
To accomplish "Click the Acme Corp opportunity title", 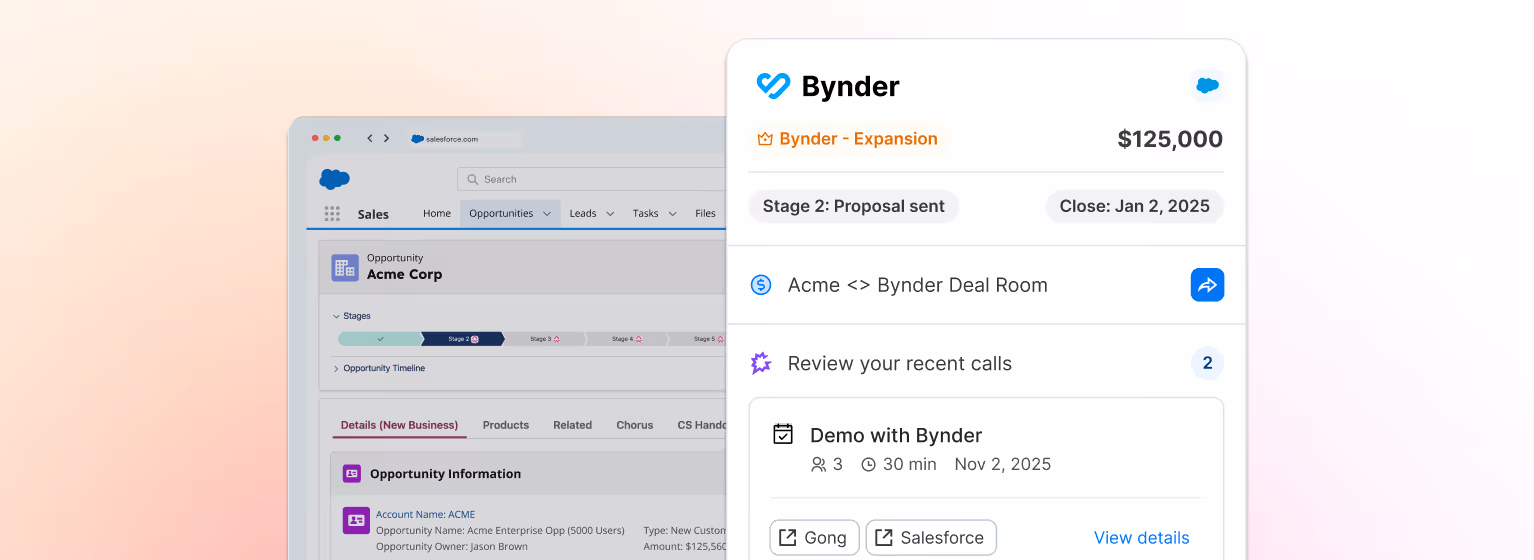I will tap(404, 274).
